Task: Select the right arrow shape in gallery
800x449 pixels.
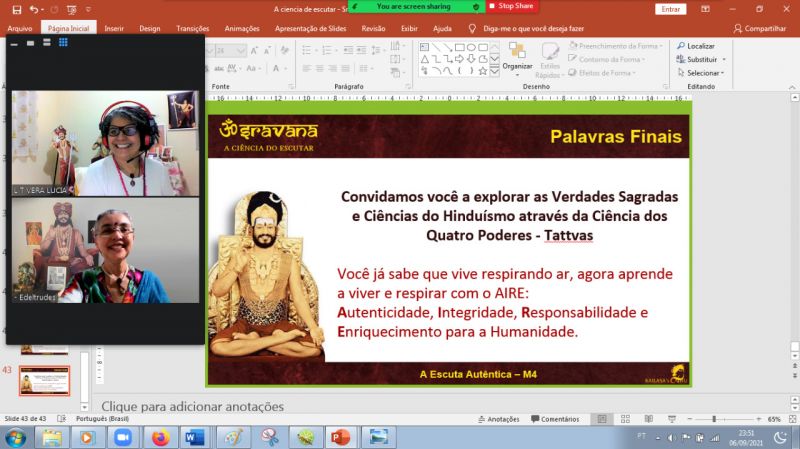Action: click(x=459, y=59)
